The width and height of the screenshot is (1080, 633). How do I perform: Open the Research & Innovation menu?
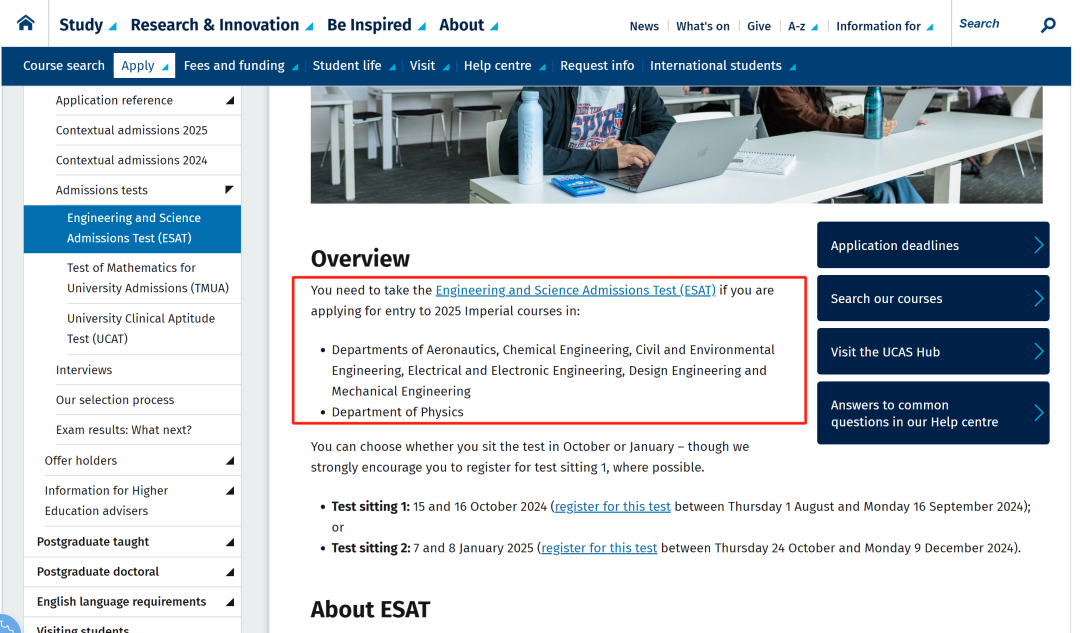(x=222, y=25)
